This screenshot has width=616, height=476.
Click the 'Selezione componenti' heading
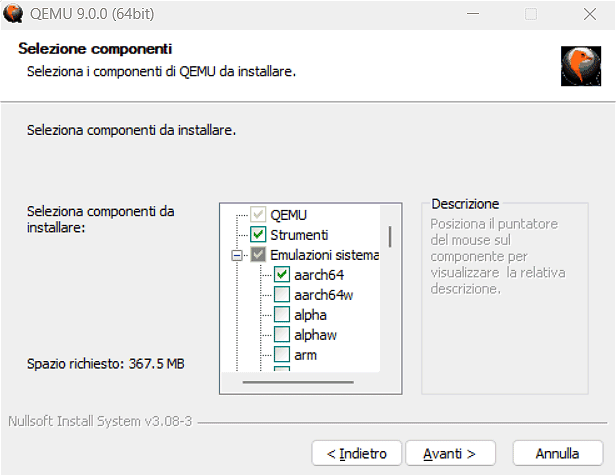click(95, 49)
